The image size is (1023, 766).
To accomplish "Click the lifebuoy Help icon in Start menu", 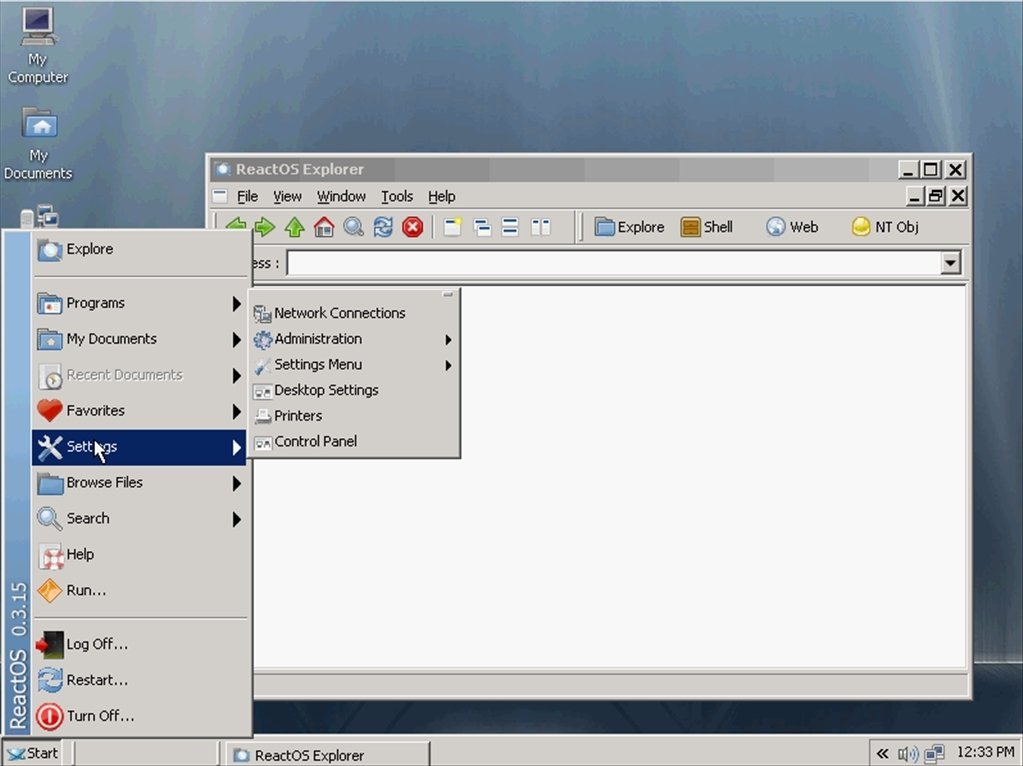I will (x=50, y=555).
